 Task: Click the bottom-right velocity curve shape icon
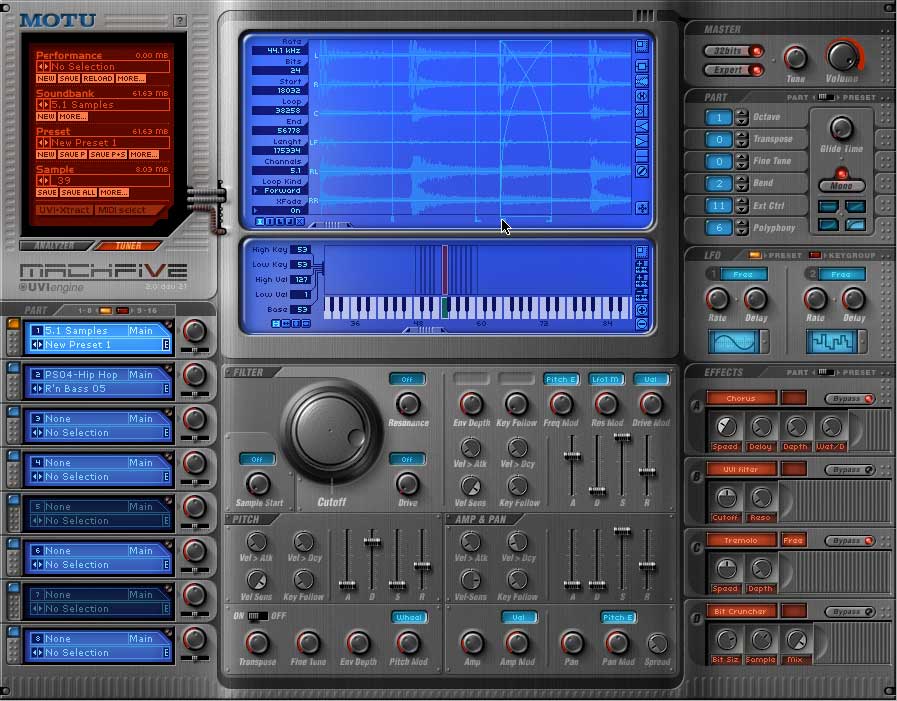855,224
